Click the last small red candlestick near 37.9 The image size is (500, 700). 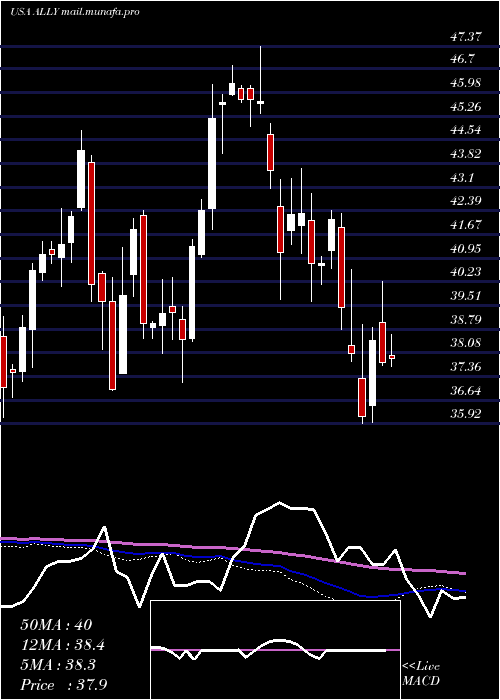pos(392,351)
